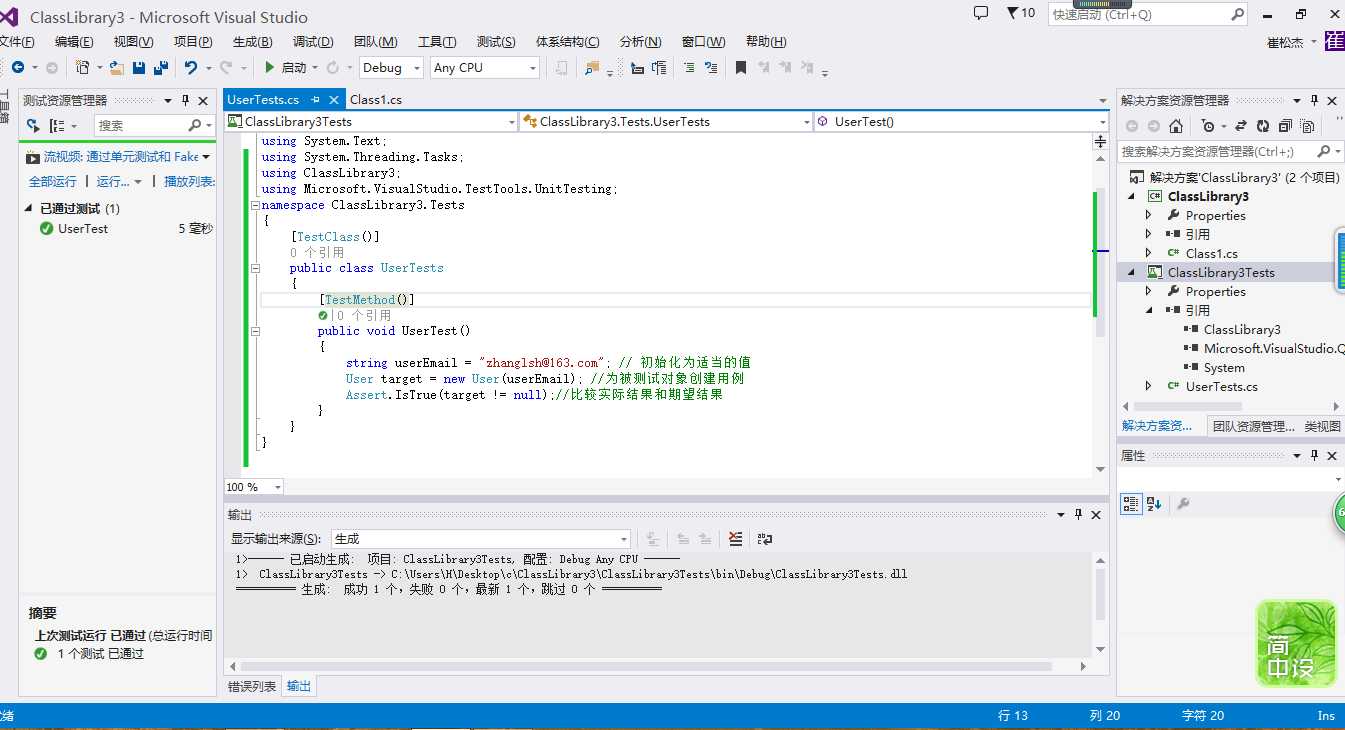The image size is (1345, 730).
Task: Switch Properties panel to Alphabetical sort
Action: (x=1154, y=504)
